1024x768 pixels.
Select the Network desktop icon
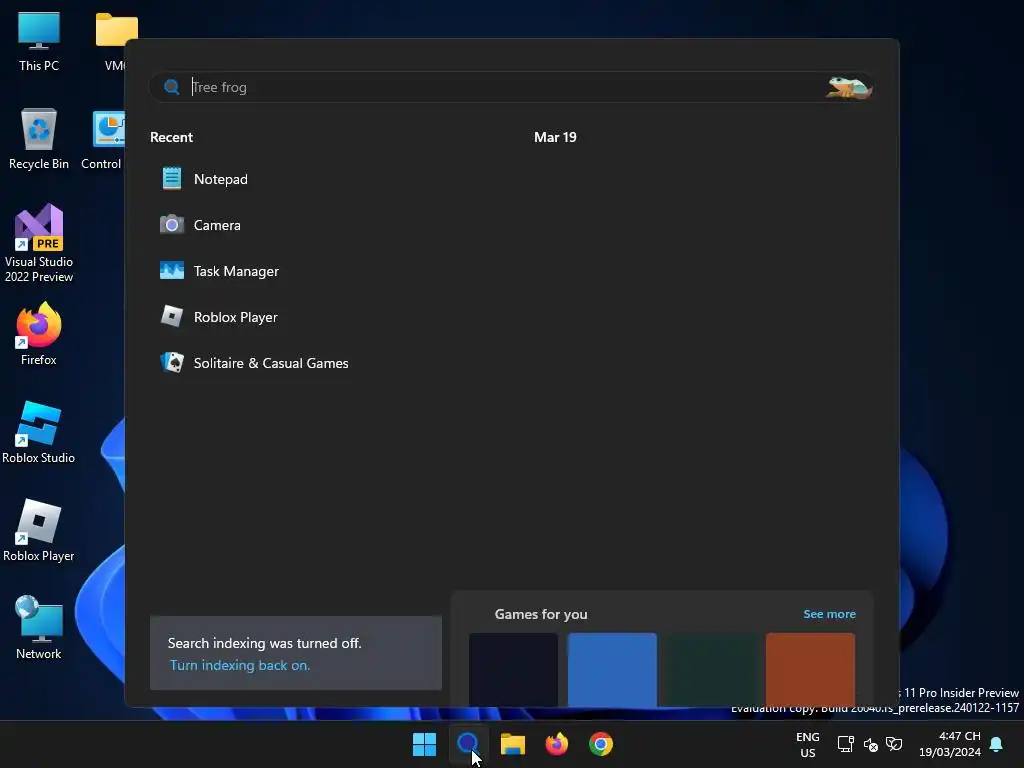tap(39, 628)
